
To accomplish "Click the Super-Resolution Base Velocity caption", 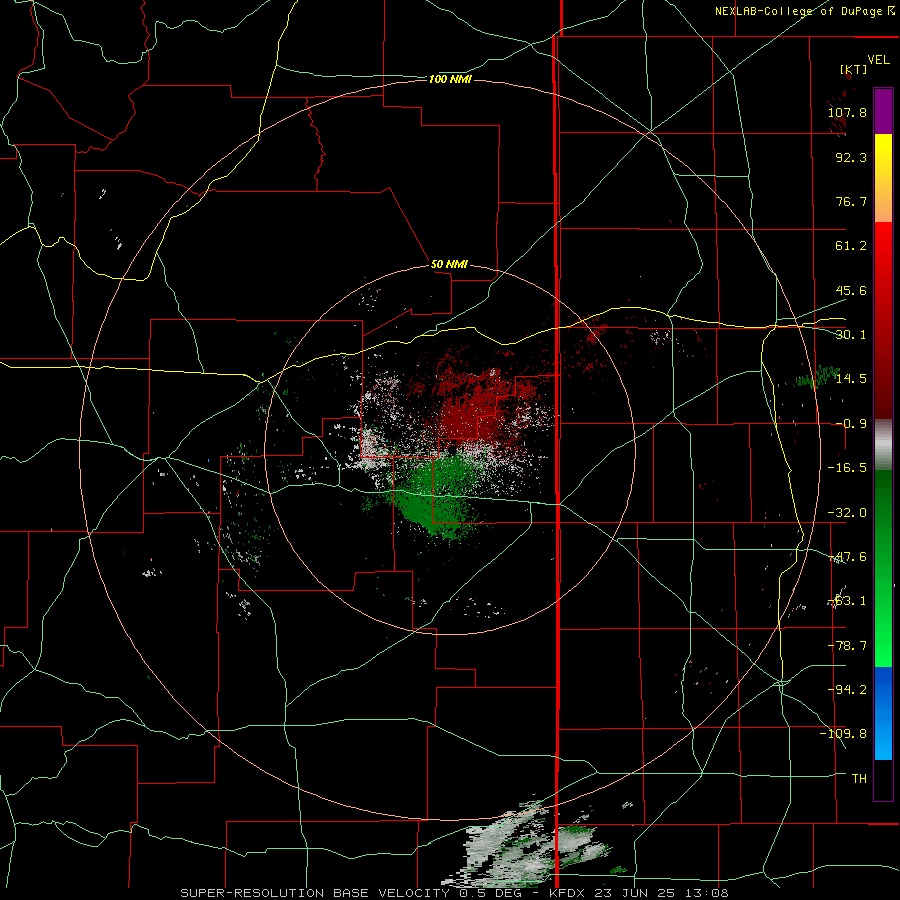I will point(454,893).
